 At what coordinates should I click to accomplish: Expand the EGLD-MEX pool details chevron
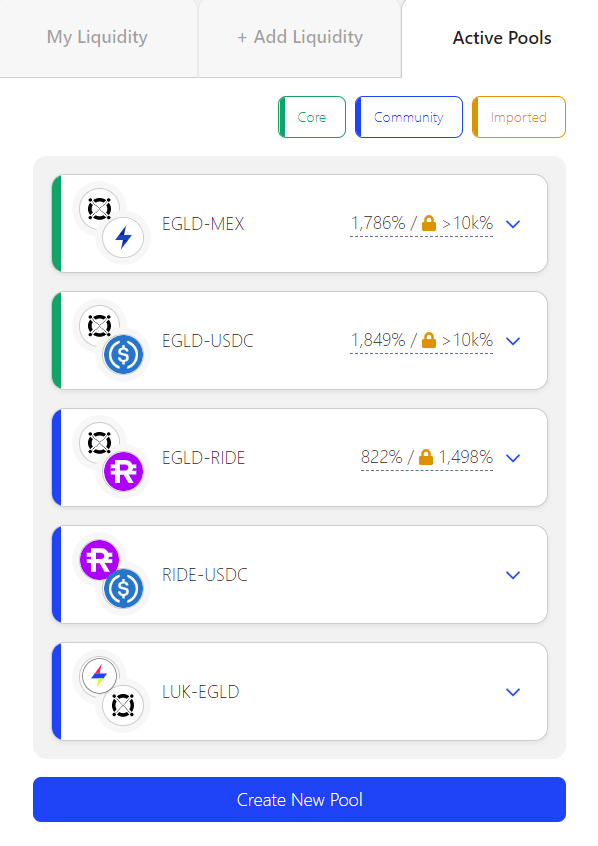tap(513, 224)
